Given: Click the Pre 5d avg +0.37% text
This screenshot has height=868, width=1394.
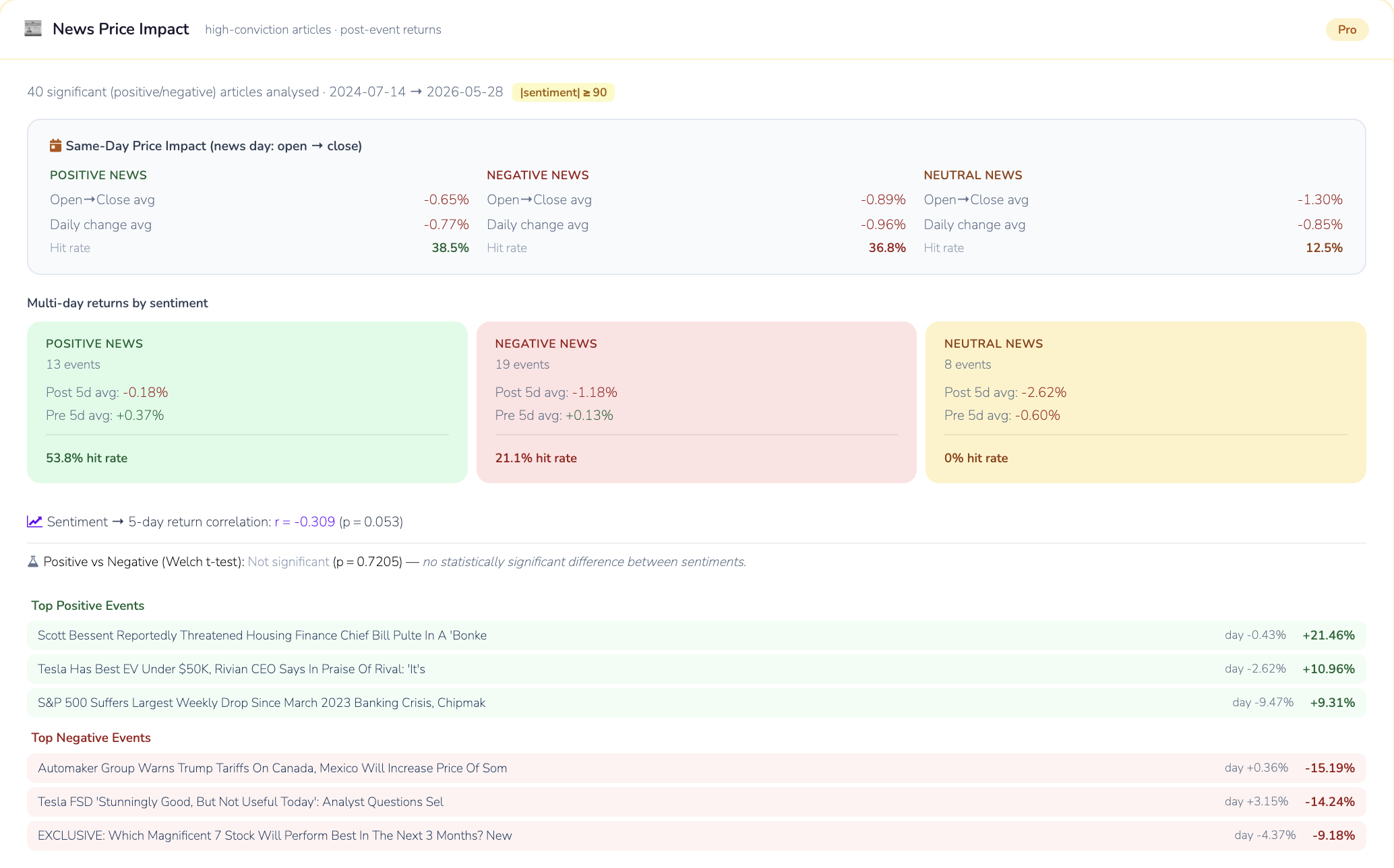Looking at the screenshot, I should pyautogui.click(x=105, y=415).
